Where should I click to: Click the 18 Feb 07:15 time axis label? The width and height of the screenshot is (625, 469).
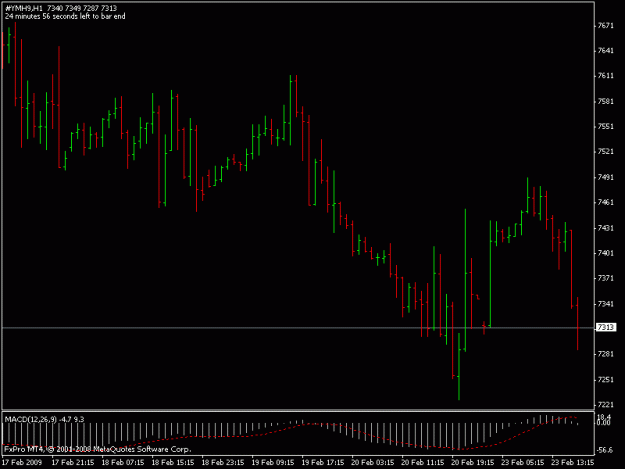[x=123, y=462]
